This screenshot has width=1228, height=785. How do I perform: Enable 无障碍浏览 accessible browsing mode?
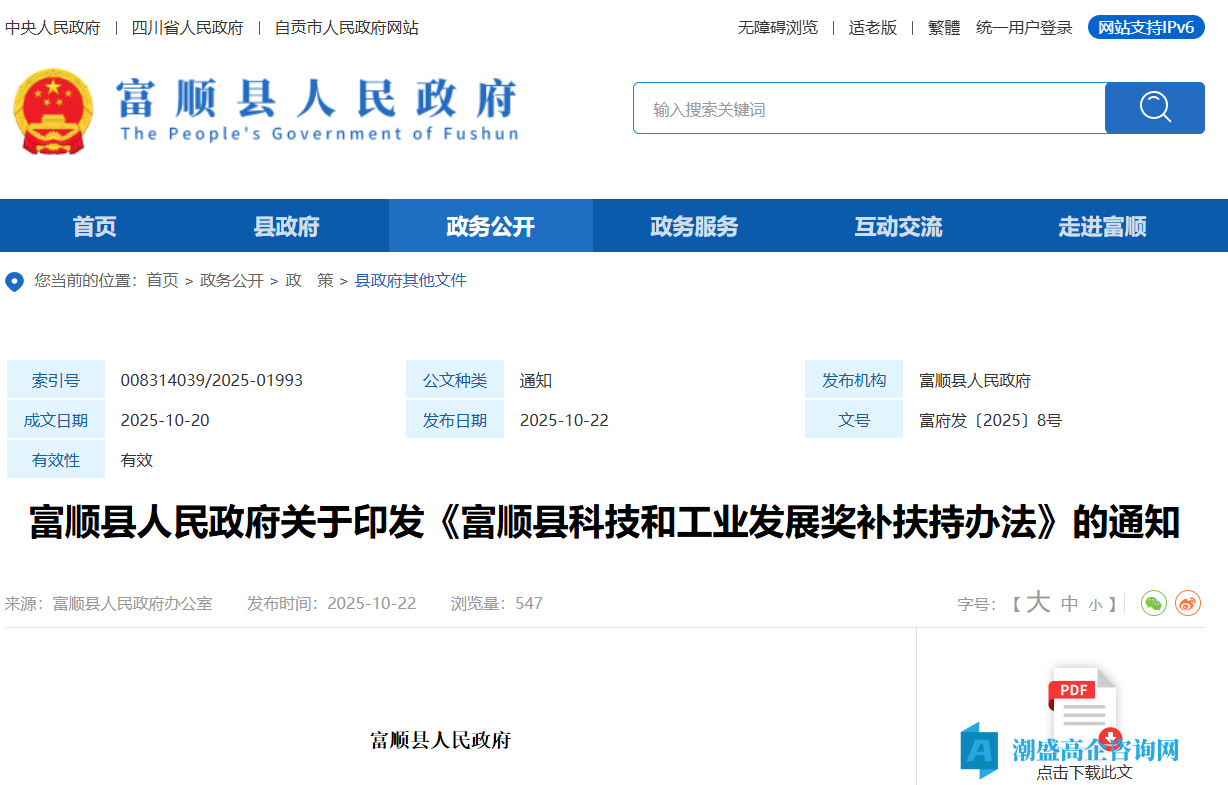(775, 28)
